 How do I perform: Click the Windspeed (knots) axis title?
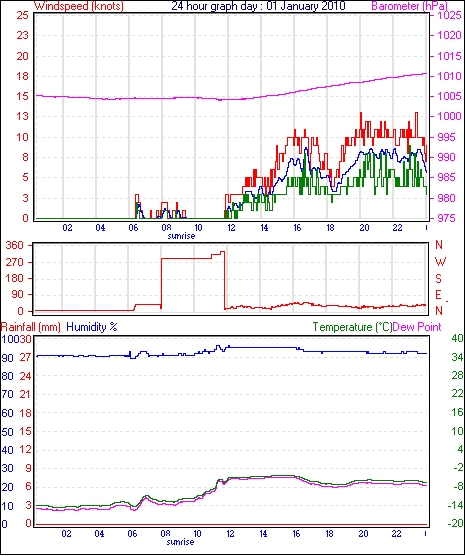pos(79,6)
